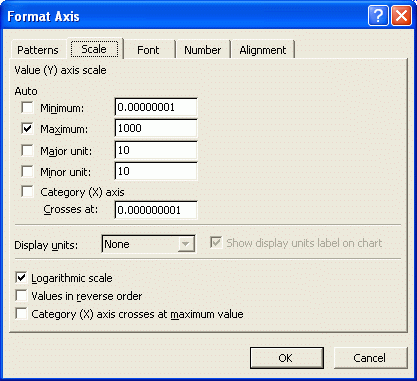Open the Font tab
The image size is (417, 381).
pyautogui.click(x=148, y=50)
